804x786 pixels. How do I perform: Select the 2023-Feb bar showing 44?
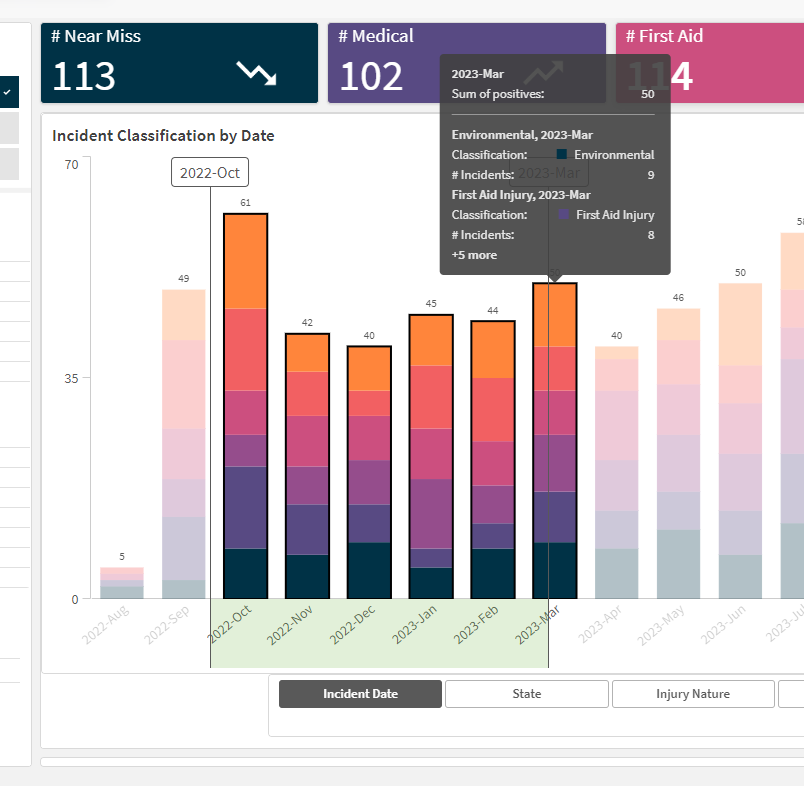tap(493, 459)
